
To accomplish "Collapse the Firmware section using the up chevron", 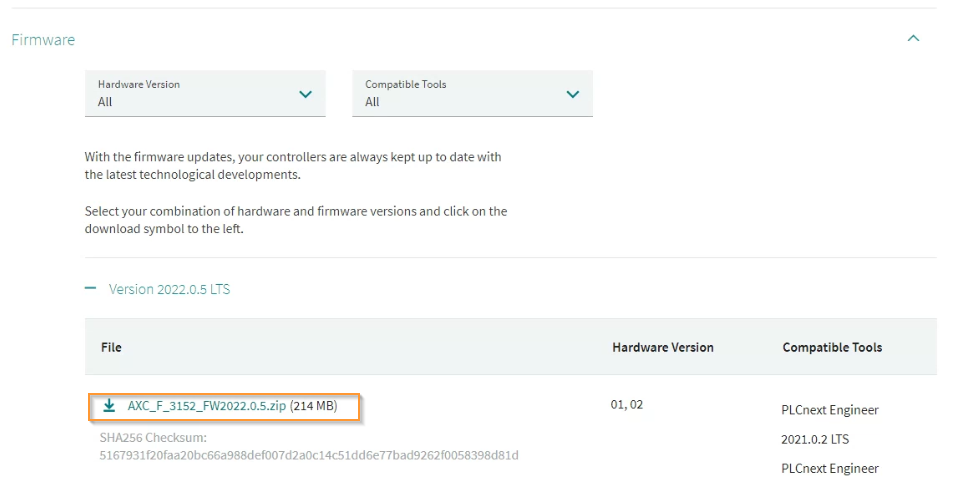I will [x=913, y=39].
